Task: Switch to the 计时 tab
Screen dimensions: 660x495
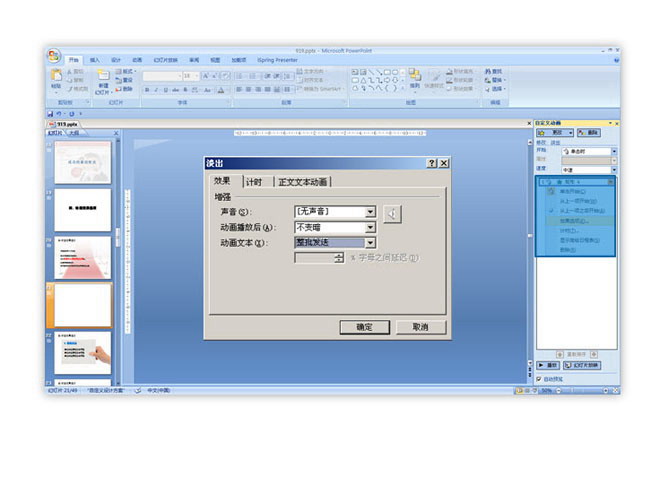Action: [x=254, y=182]
